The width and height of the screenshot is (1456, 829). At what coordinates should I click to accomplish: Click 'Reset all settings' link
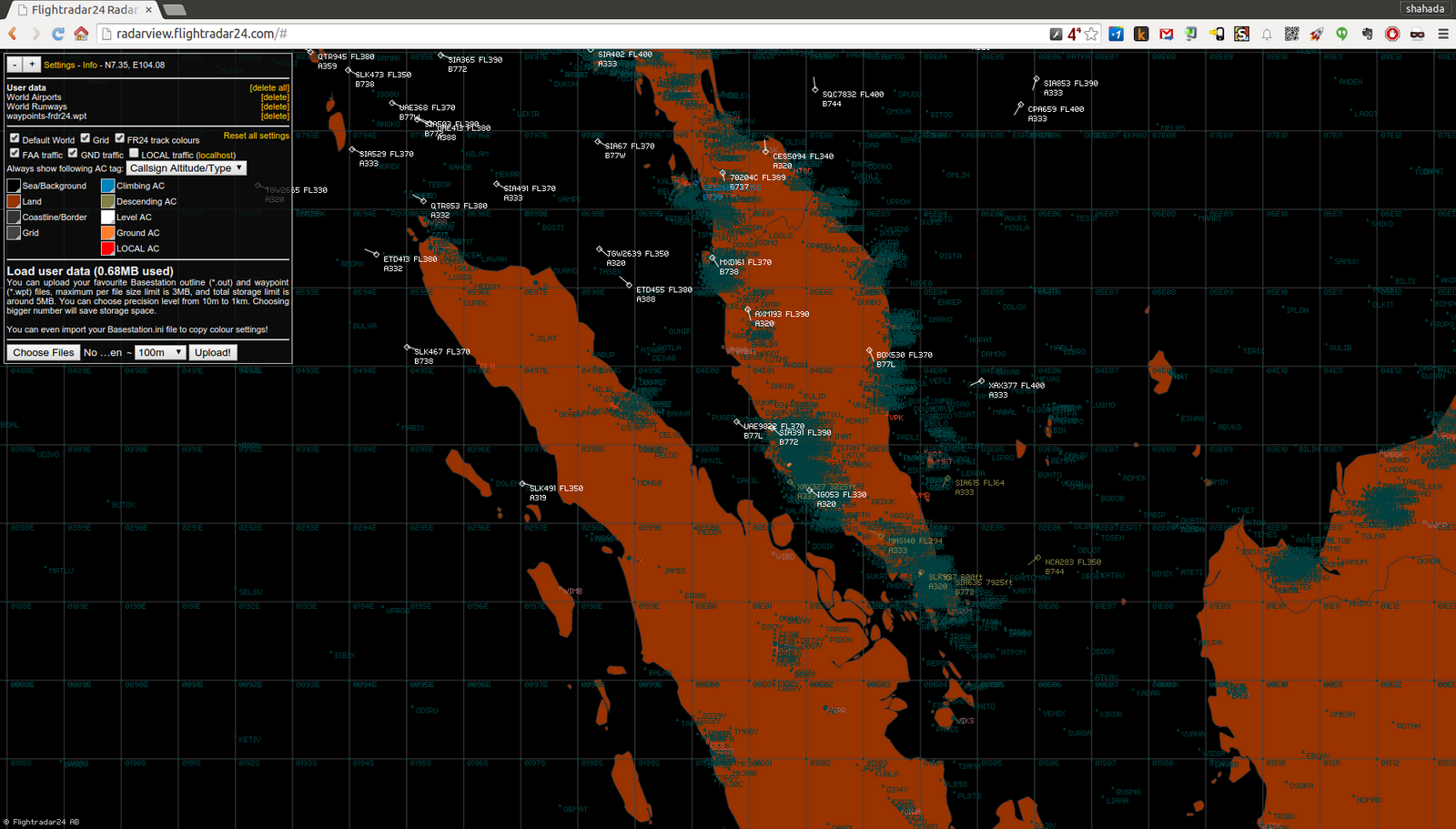[x=257, y=136]
